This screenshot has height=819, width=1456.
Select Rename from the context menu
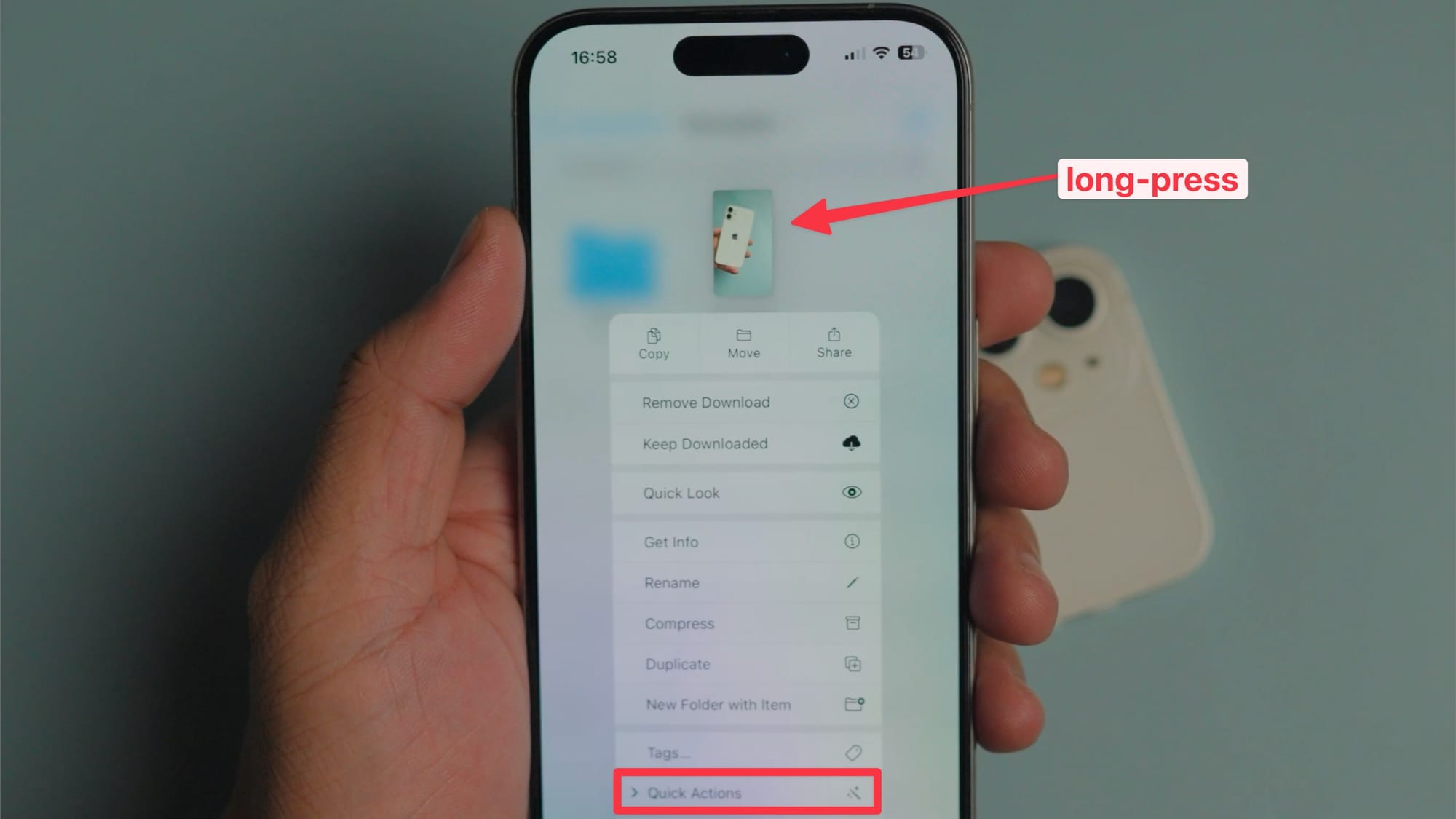click(749, 583)
